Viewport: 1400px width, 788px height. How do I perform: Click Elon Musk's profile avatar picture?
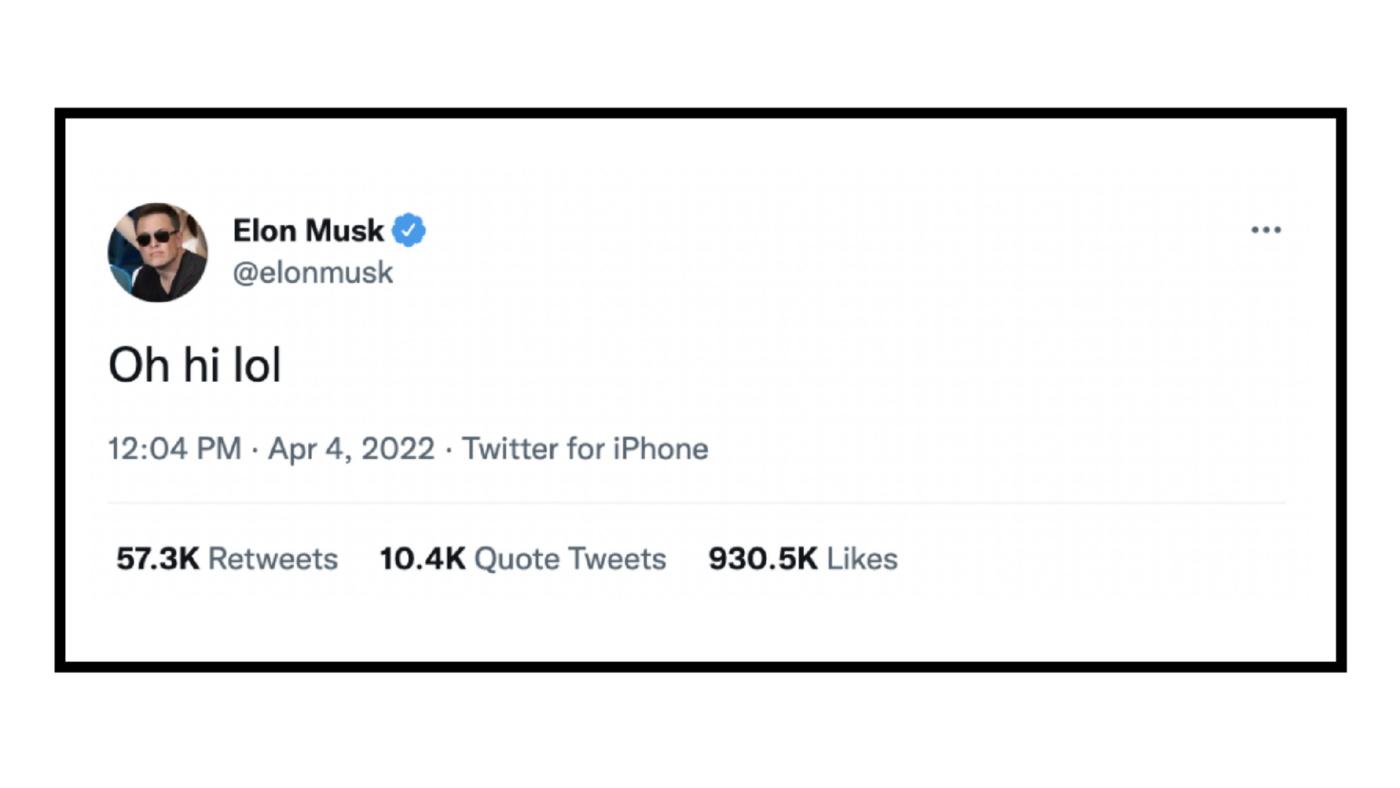[158, 252]
